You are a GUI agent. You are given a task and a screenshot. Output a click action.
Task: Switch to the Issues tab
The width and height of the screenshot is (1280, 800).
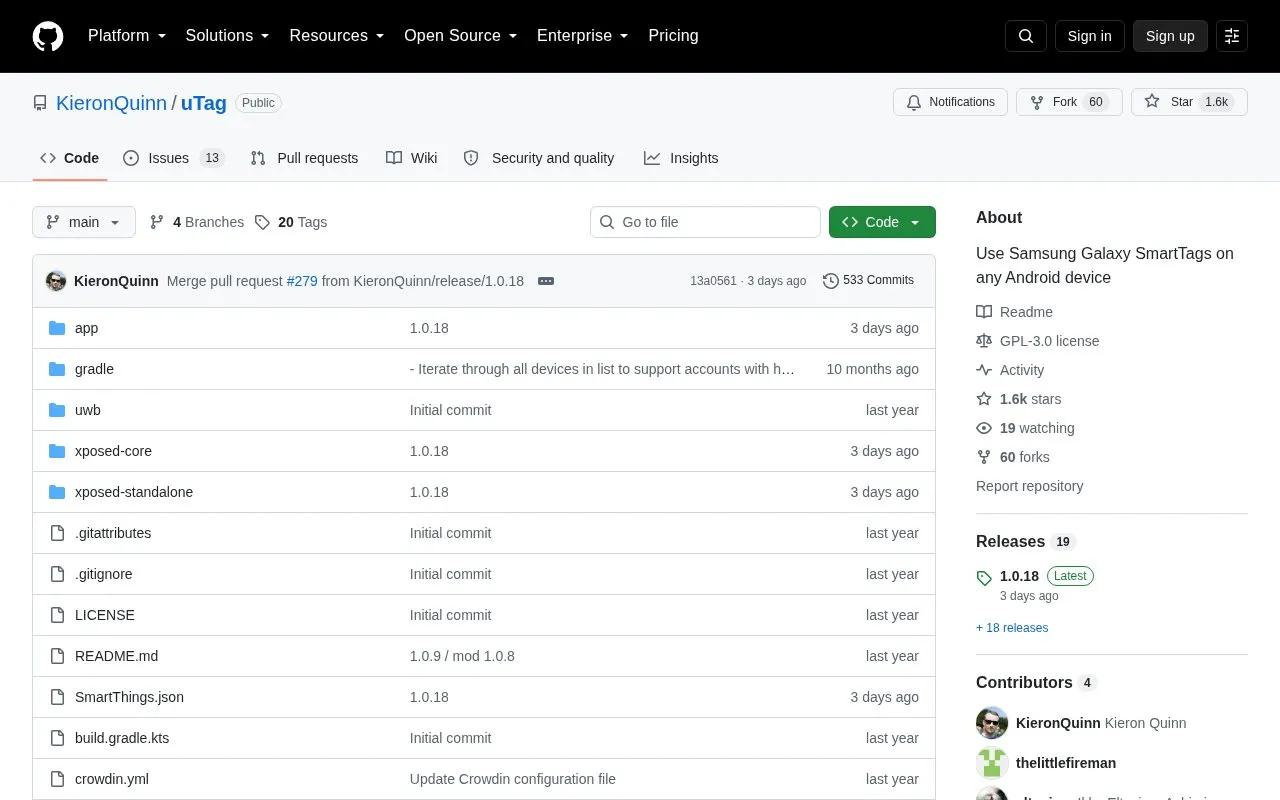click(x=174, y=158)
